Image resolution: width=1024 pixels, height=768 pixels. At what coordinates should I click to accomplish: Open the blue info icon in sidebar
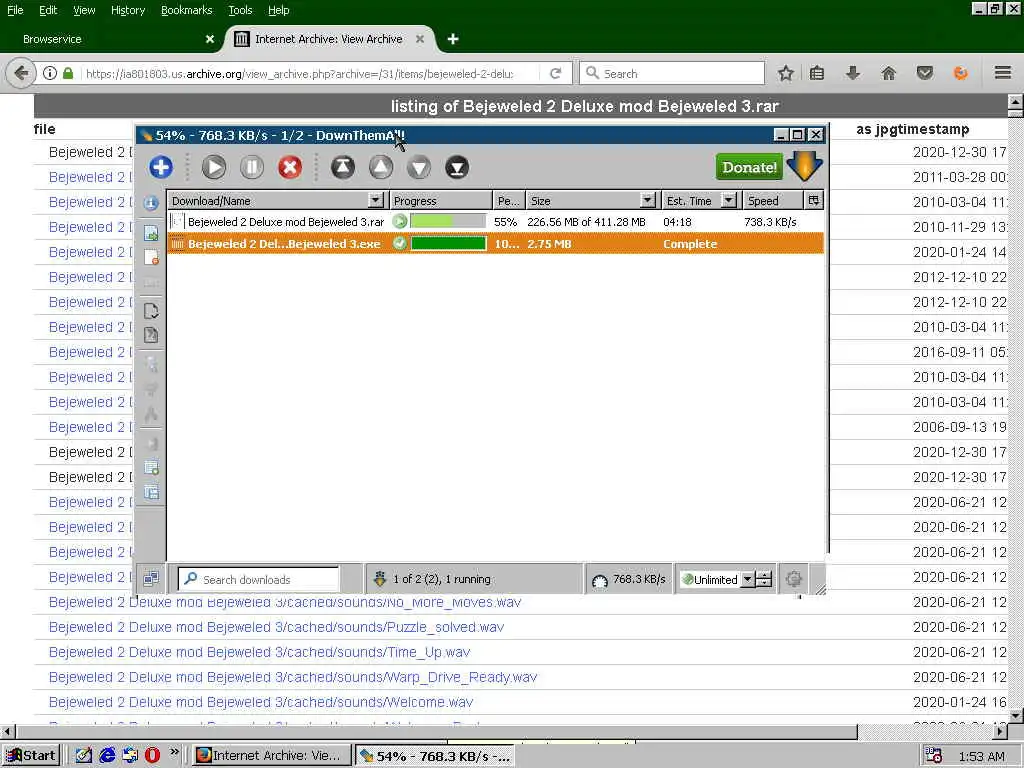coord(151,203)
